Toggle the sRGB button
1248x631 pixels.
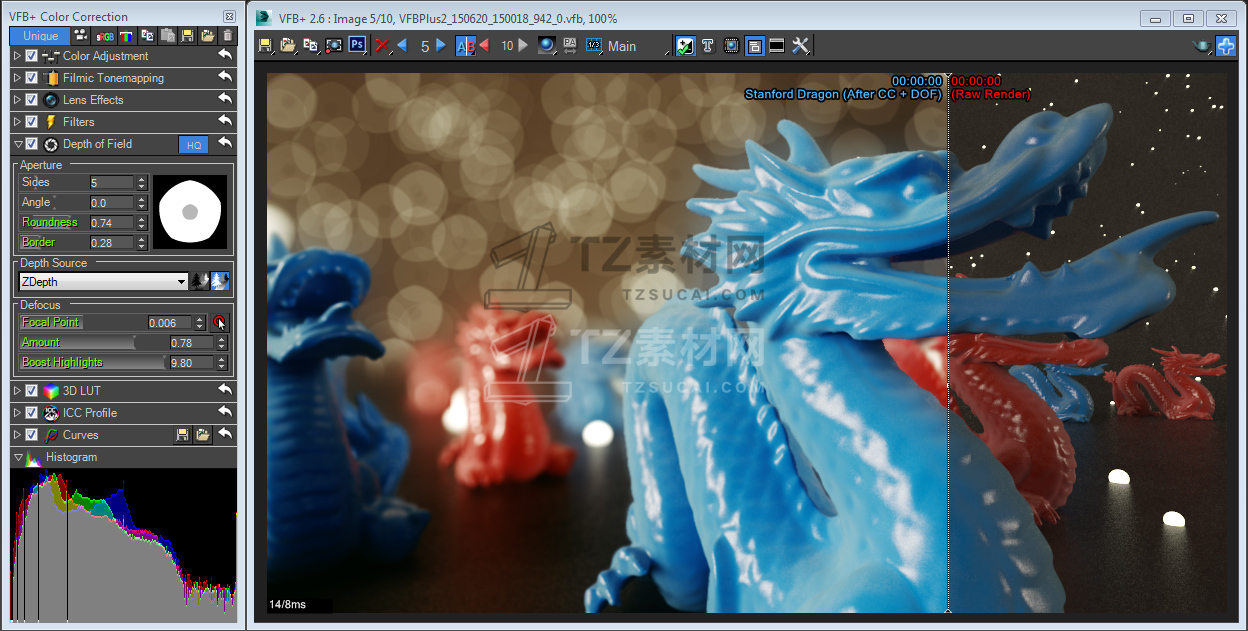pos(105,36)
